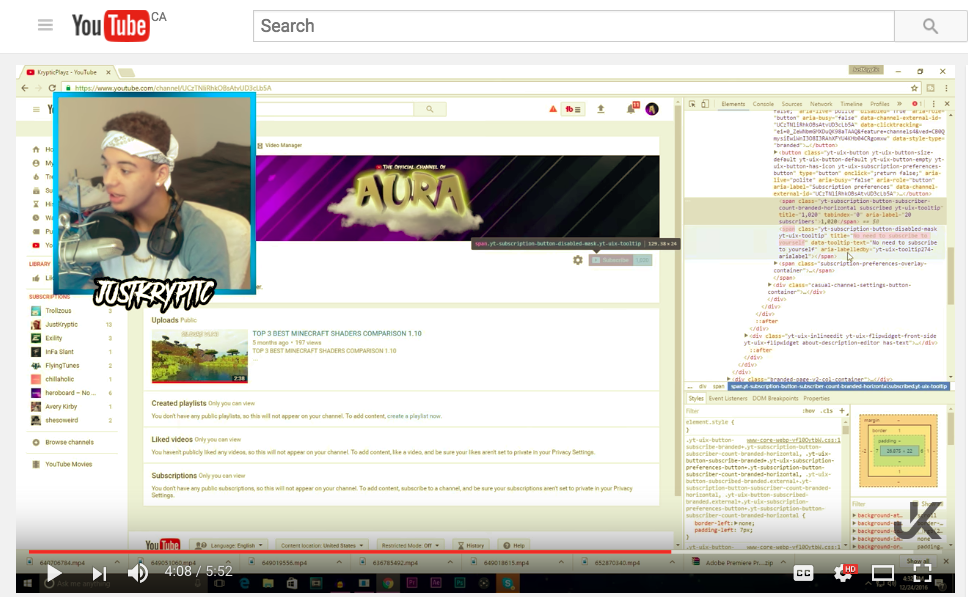Open Chrome from the Windows taskbar
Image resolution: width=968 pixels, height=597 pixels.
(388, 583)
